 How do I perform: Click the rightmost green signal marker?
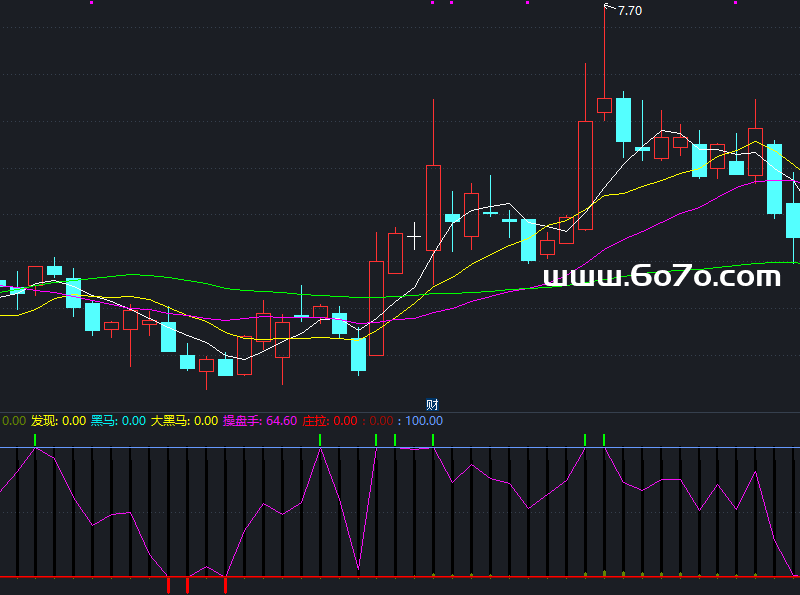[x=605, y=440]
